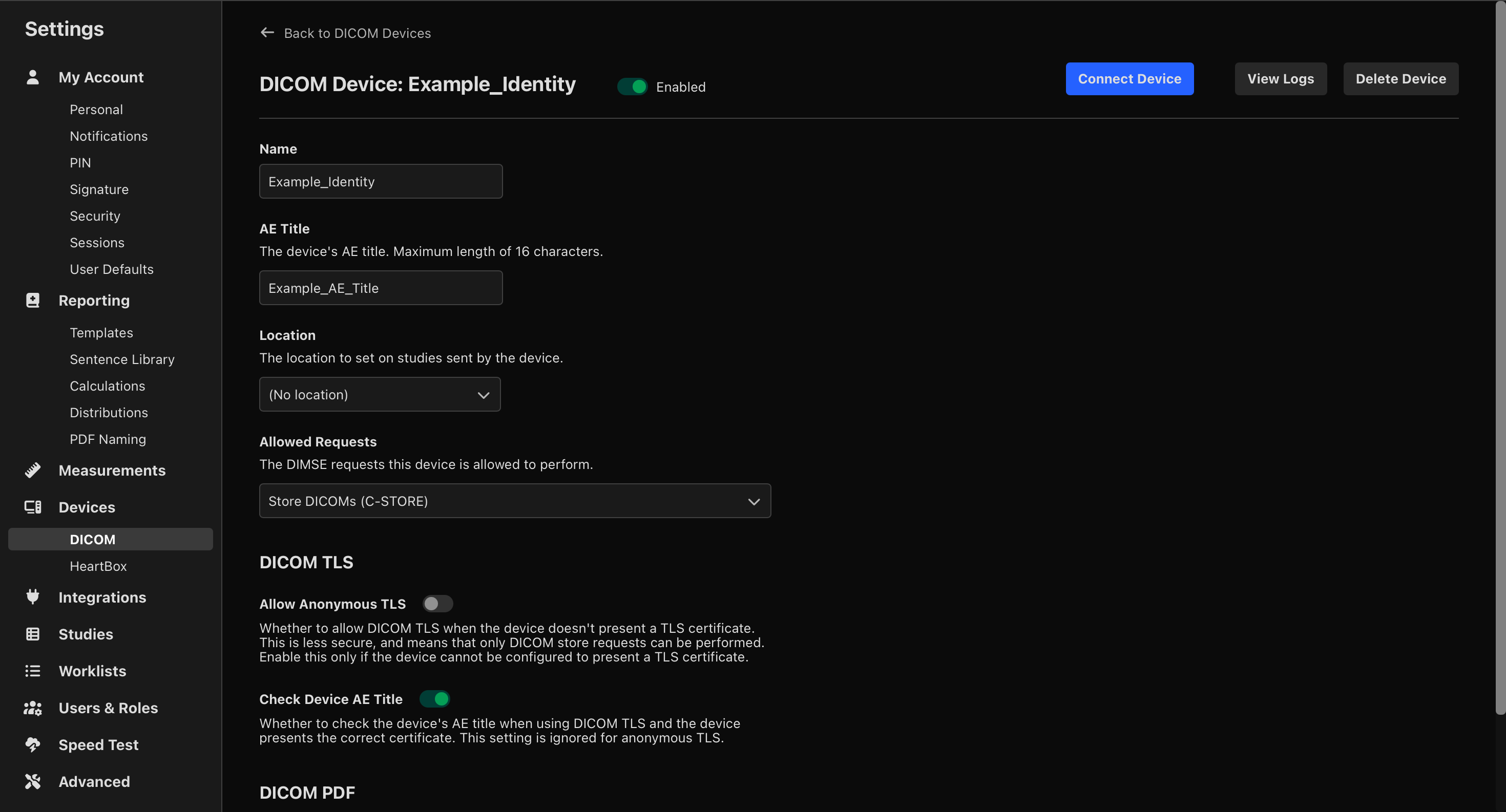1506x812 pixels.
Task: Open the Location dropdown
Action: click(380, 394)
